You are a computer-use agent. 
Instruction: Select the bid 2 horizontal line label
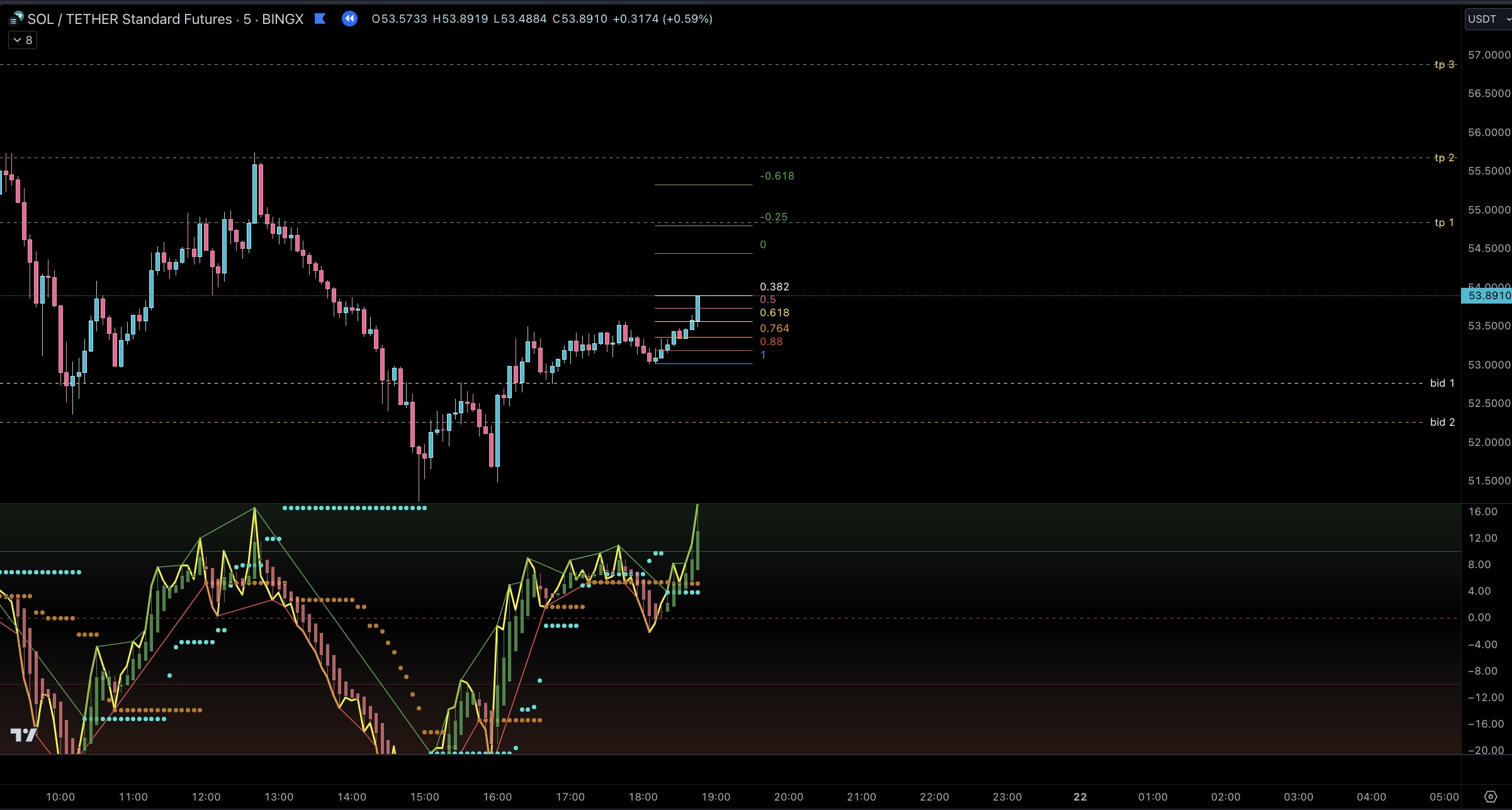tap(1441, 422)
